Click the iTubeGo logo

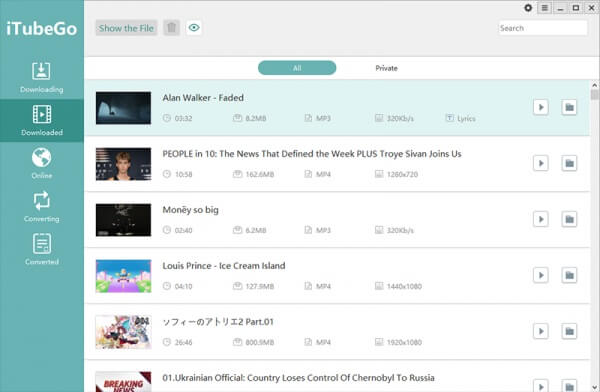pos(41,29)
